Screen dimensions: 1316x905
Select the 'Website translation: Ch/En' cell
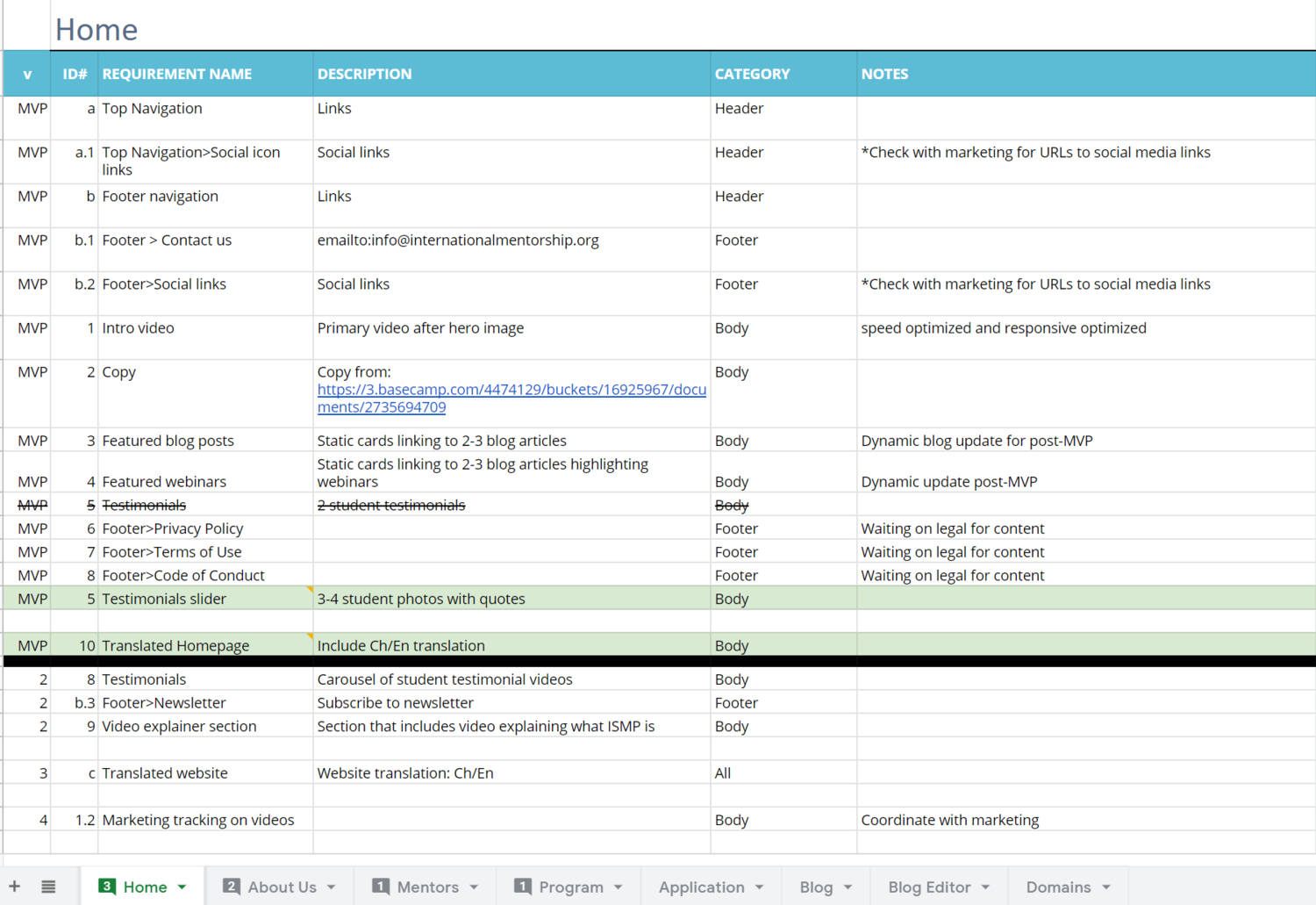click(x=511, y=772)
